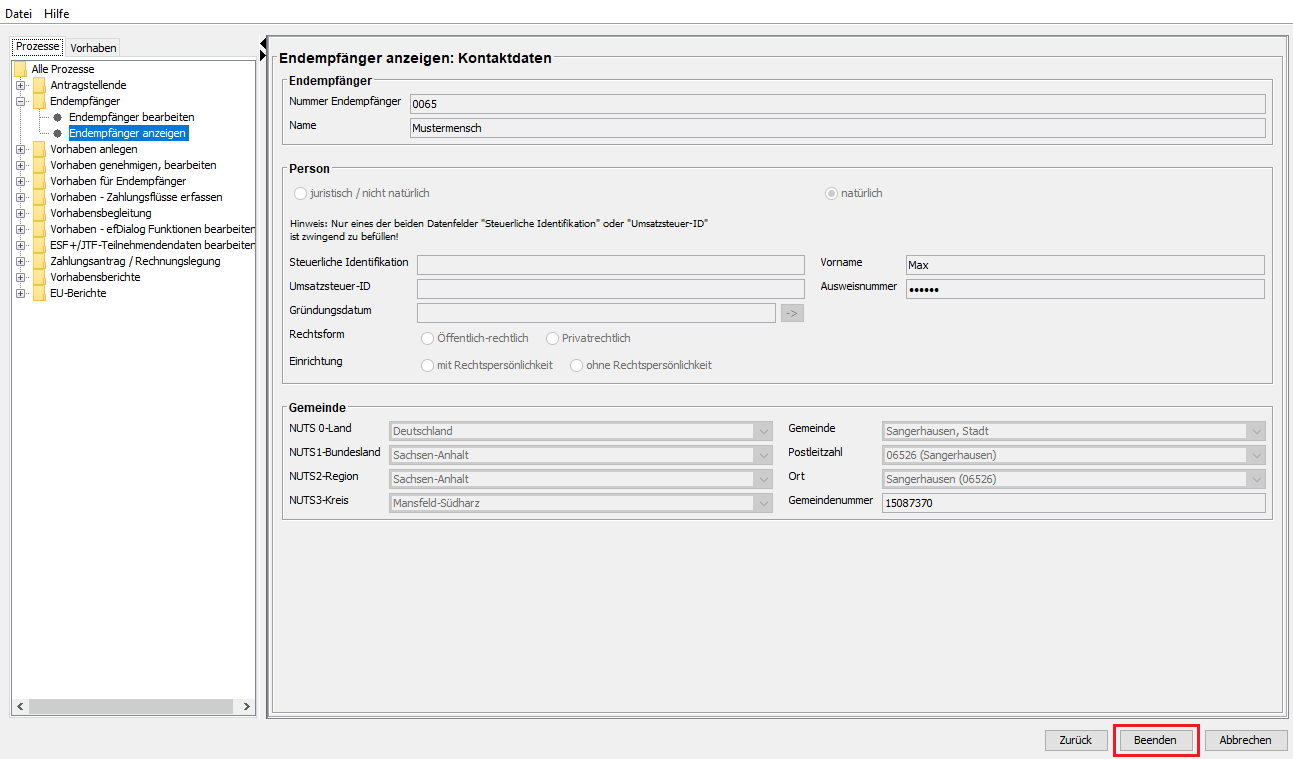This screenshot has width=1293, height=759.
Task: Select Alle Prozesse root folder
Action: click(63, 69)
